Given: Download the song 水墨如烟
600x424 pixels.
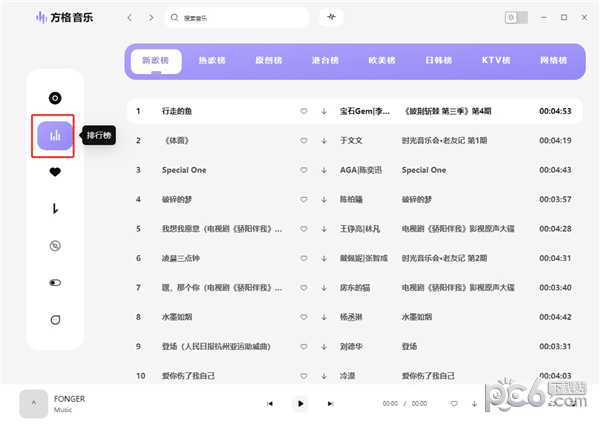Looking at the screenshot, I should click(x=324, y=317).
